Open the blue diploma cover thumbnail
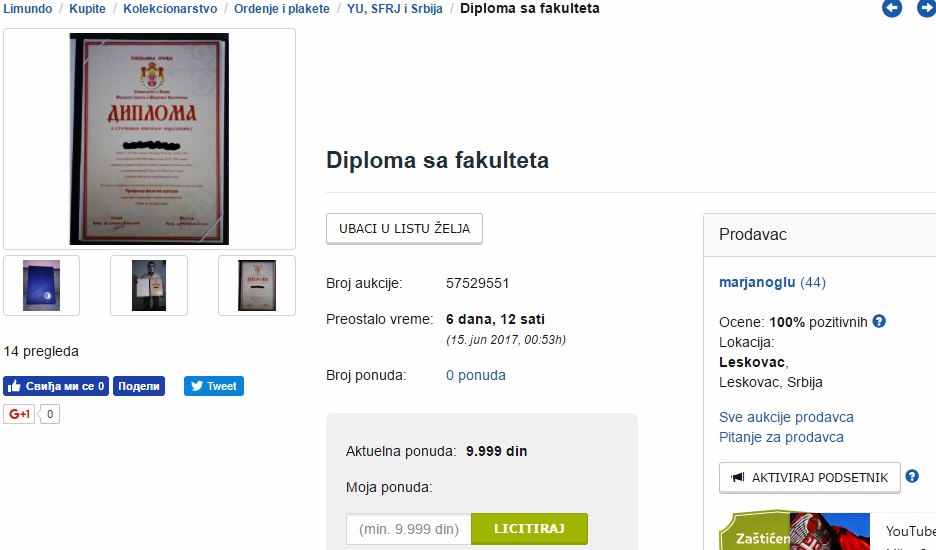Image resolution: width=936 pixels, height=550 pixels. coord(41,285)
